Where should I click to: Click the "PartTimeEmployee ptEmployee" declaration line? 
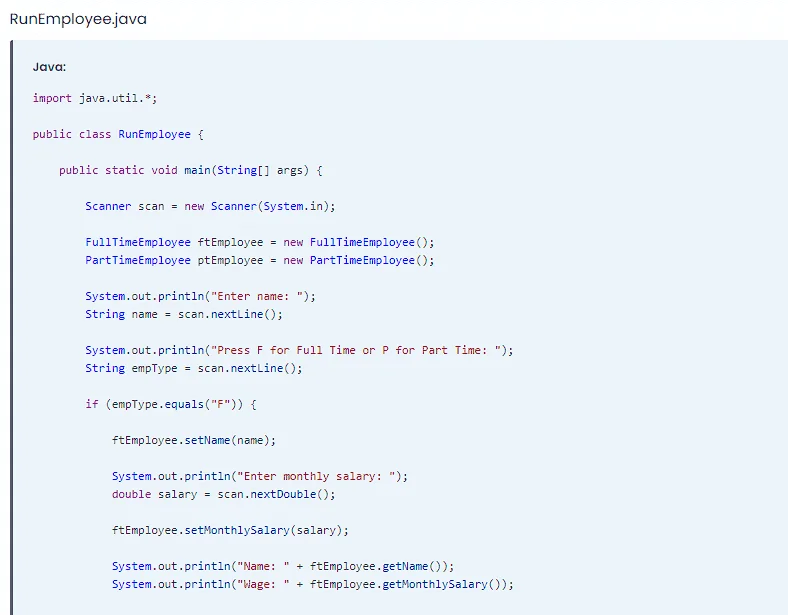pos(260,260)
